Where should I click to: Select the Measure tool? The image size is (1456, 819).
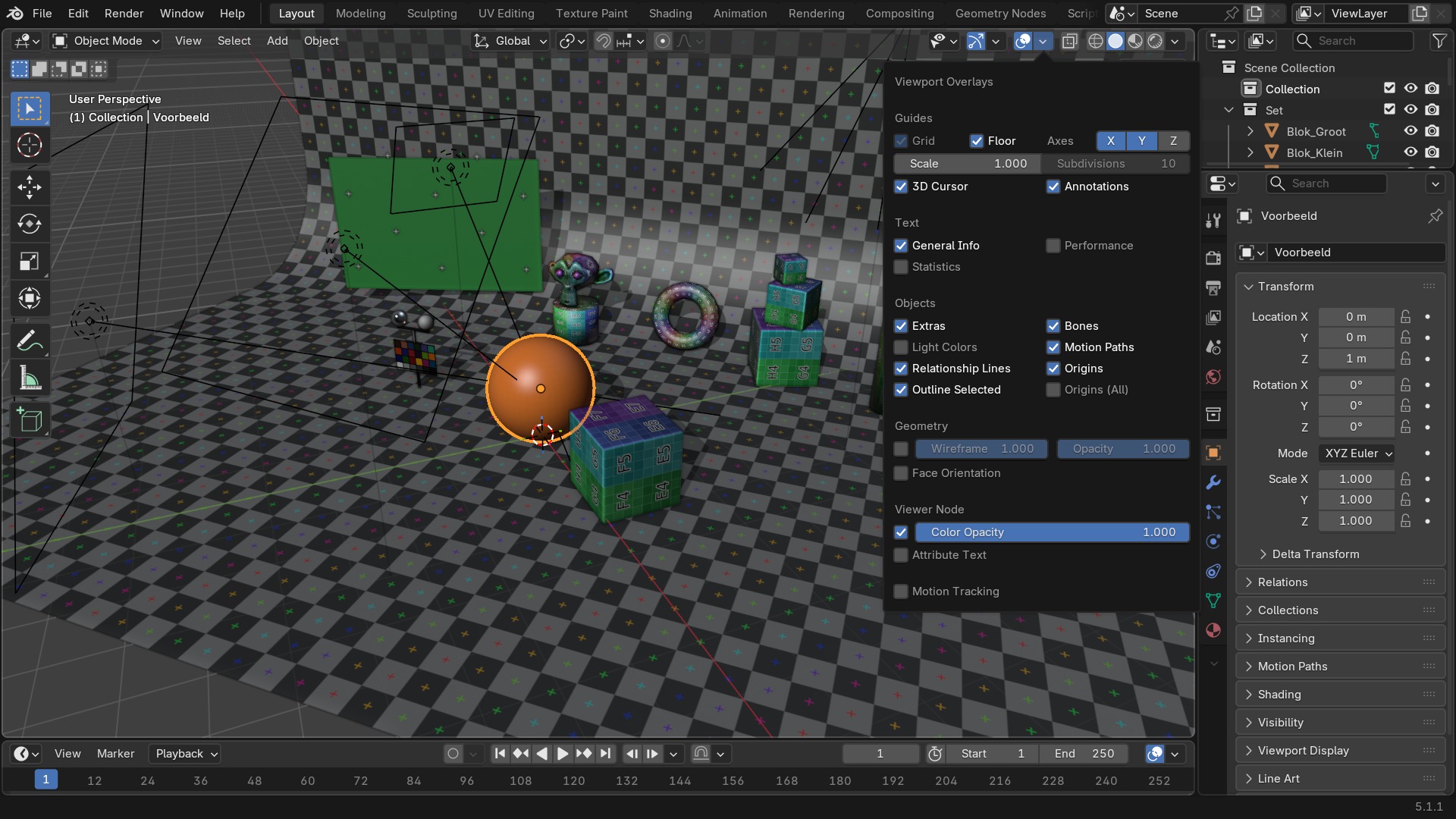click(30, 378)
